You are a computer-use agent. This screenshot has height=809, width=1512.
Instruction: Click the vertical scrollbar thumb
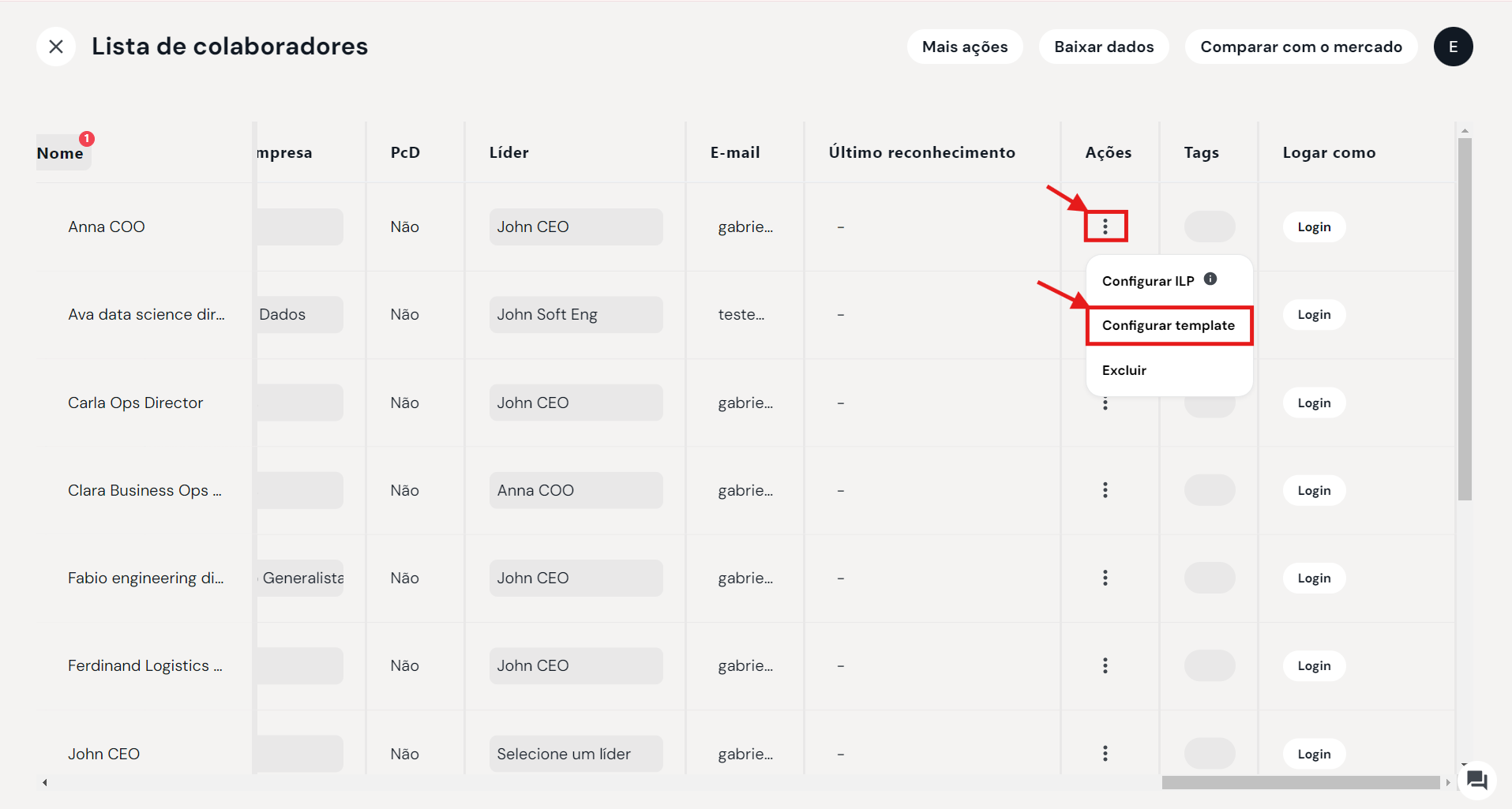(x=1465, y=319)
